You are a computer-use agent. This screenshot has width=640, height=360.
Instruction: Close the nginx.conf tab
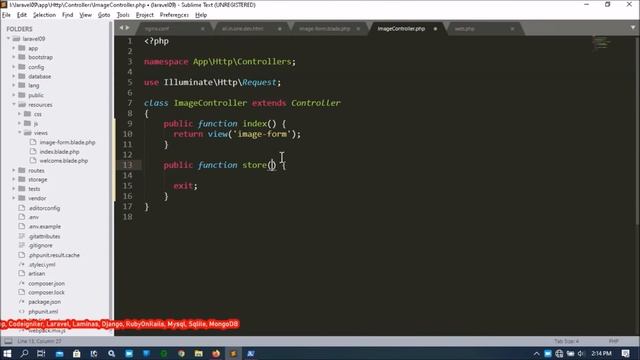click(202, 29)
